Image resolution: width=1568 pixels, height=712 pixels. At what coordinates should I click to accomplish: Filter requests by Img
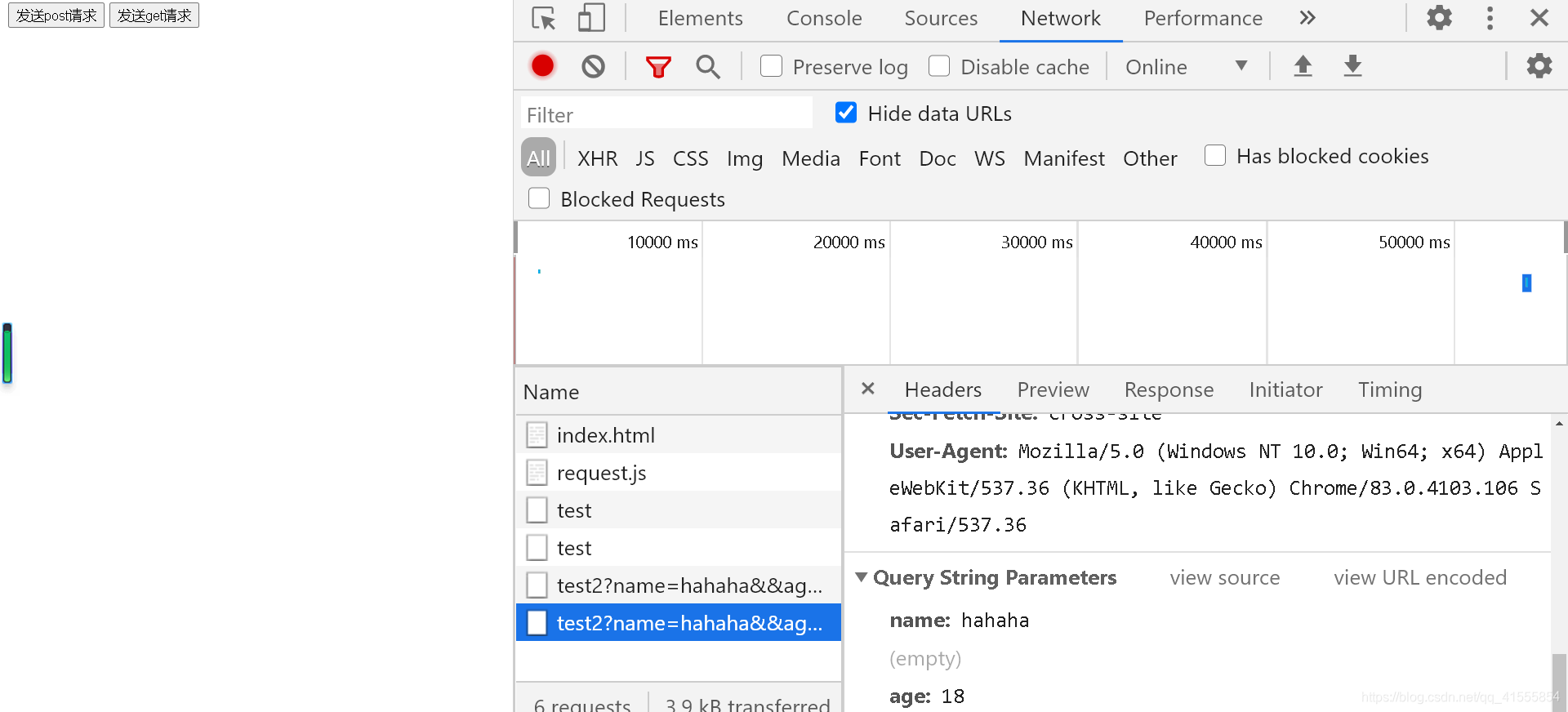click(x=745, y=158)
